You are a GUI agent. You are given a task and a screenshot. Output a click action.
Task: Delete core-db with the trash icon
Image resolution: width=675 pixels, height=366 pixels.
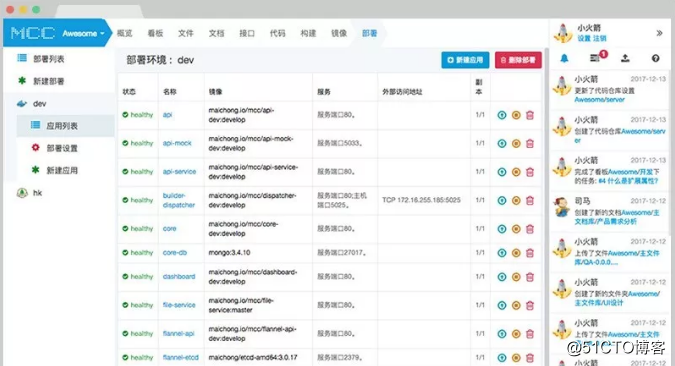coord(530,253)
